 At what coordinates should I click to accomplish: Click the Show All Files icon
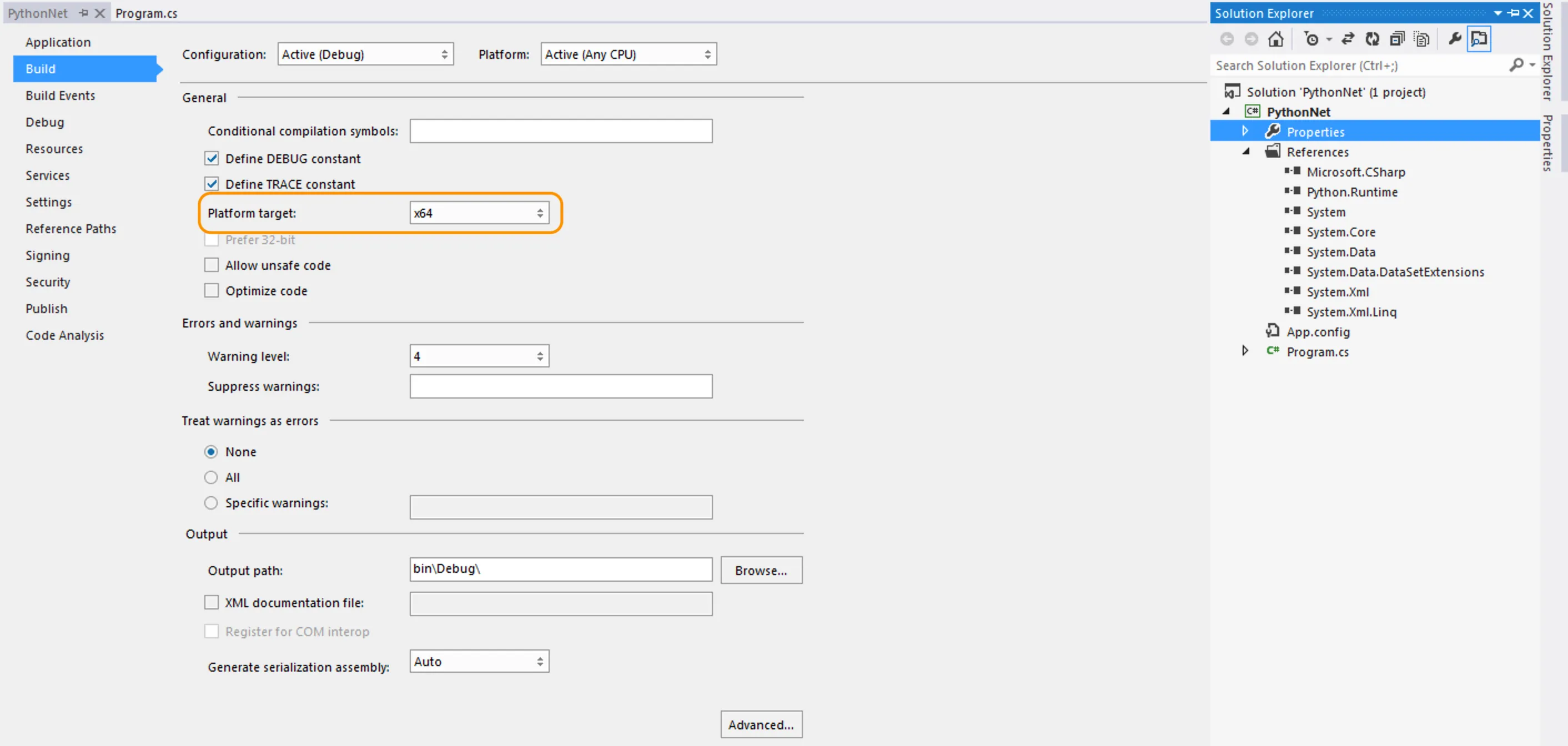[x=1421, y=39]
